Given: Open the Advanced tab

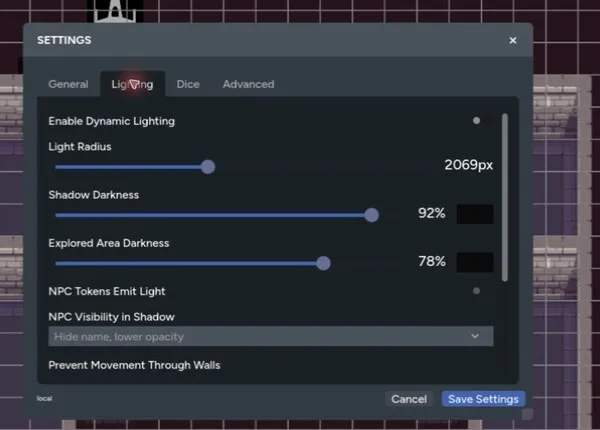Looking at the screenshot, I should [248, 84].
